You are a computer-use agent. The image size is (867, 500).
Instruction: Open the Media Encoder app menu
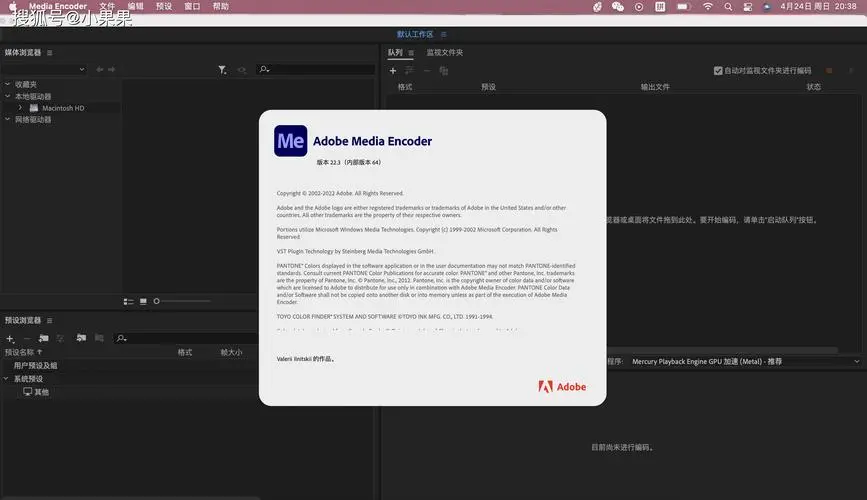click(58, 6)
